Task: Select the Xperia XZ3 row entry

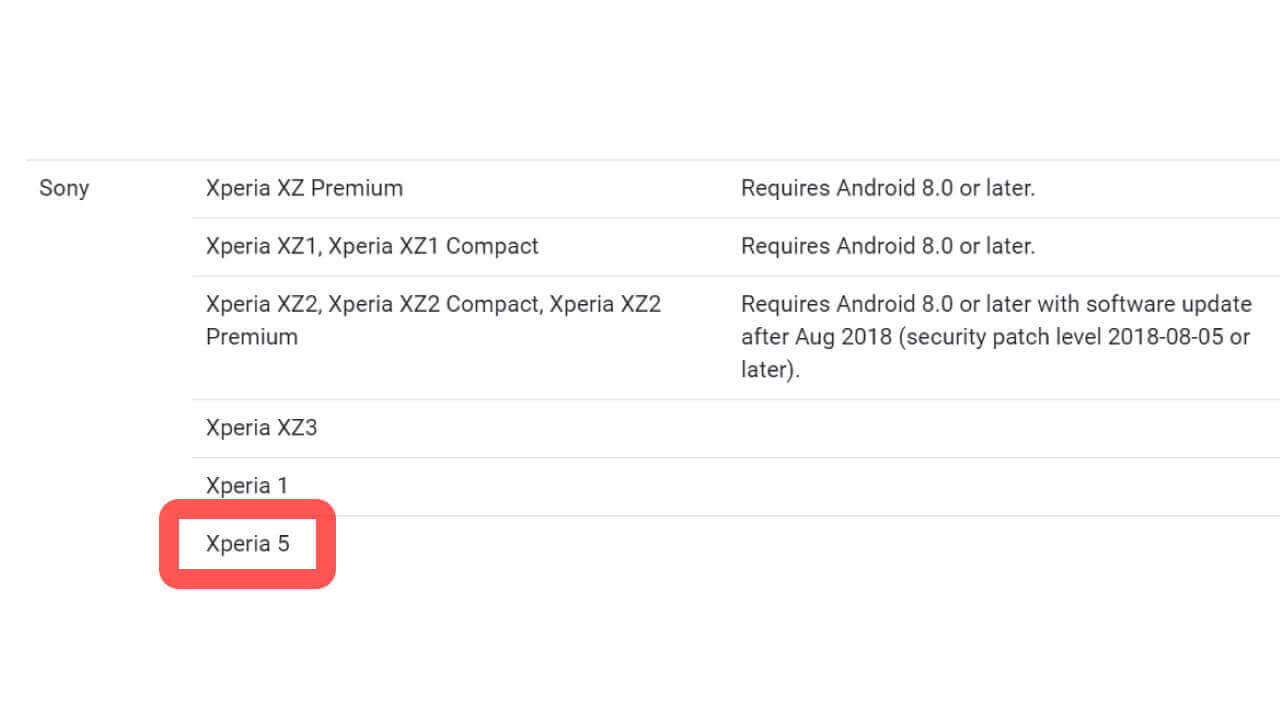Action: tap(261, 428)
